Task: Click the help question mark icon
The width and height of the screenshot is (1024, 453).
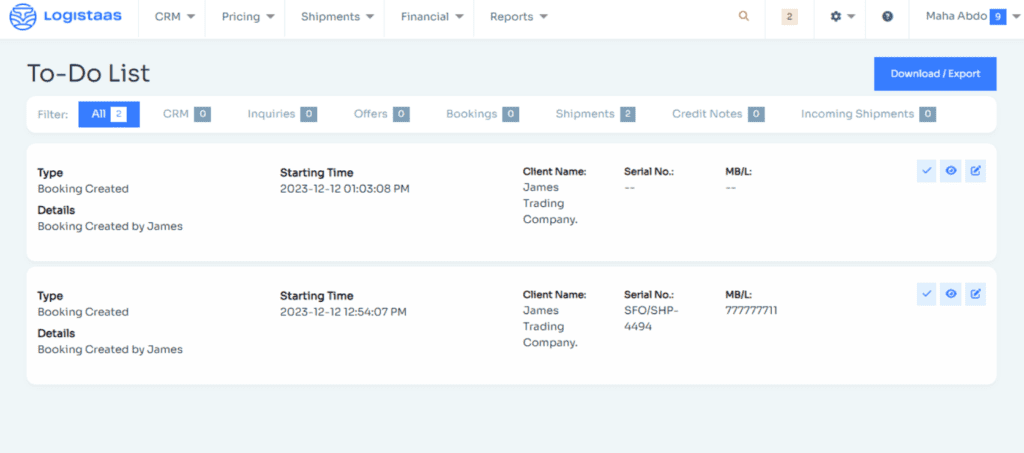Action: pyautogui.click(x=887, y=17)
